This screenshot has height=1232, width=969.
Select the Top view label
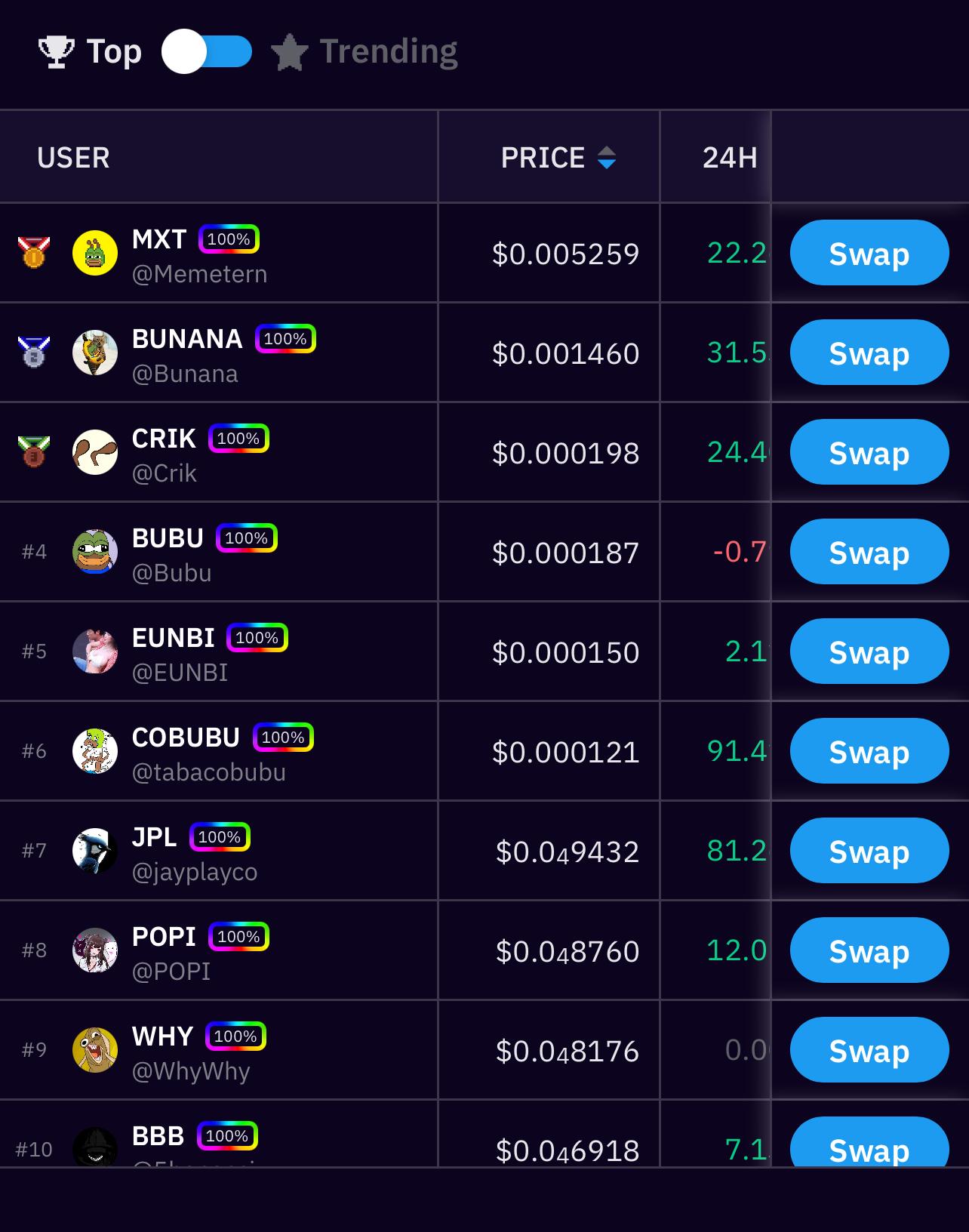pos(114,51)
